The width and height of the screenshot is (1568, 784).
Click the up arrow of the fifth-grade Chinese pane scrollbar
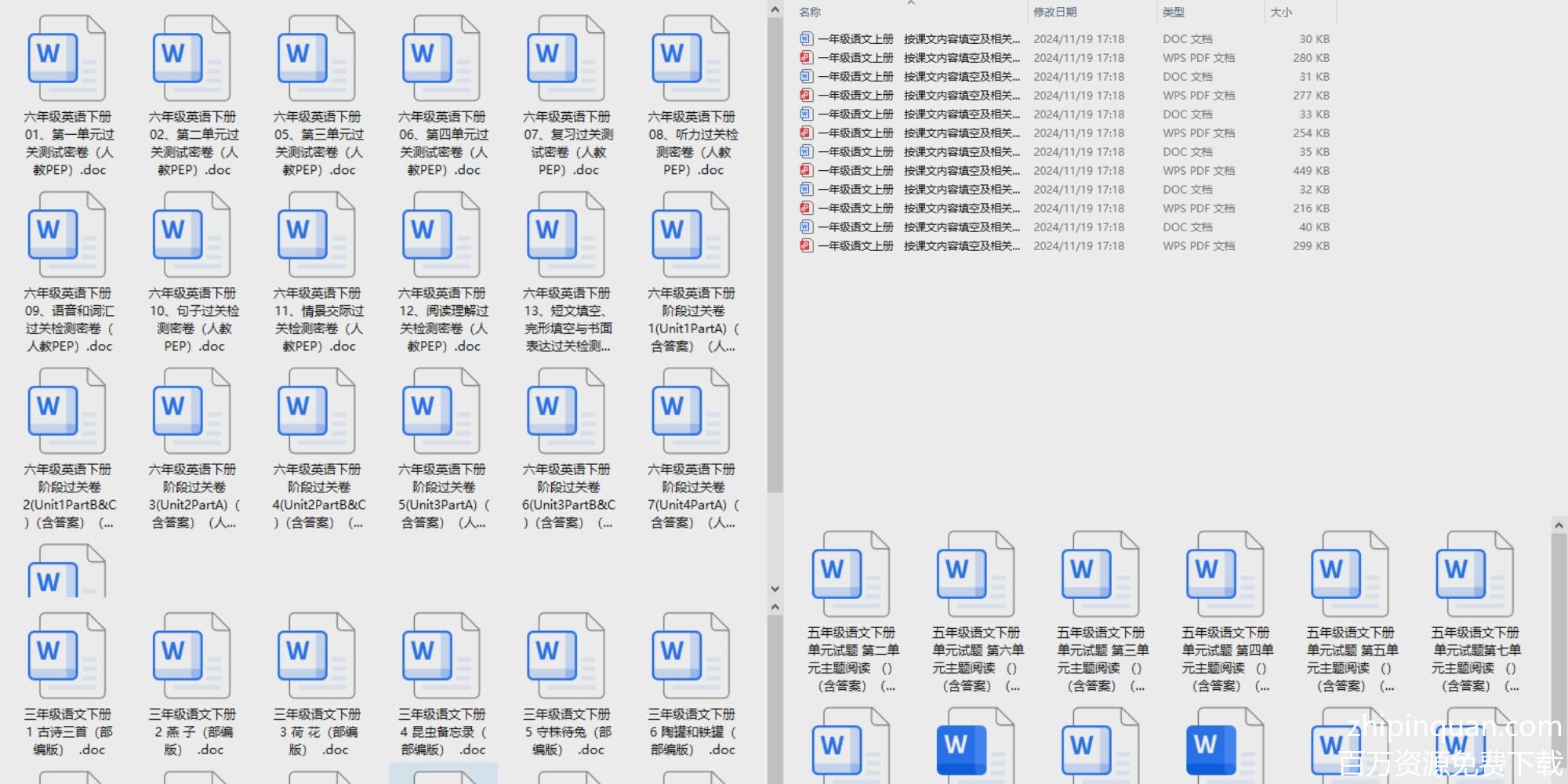click(x=1559, y=525)
